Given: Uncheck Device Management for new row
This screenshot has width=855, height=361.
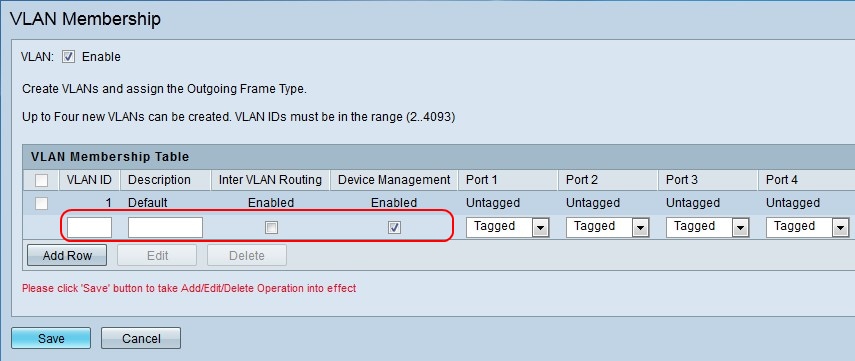Looking at the screenshot, I should coord(394,227).
